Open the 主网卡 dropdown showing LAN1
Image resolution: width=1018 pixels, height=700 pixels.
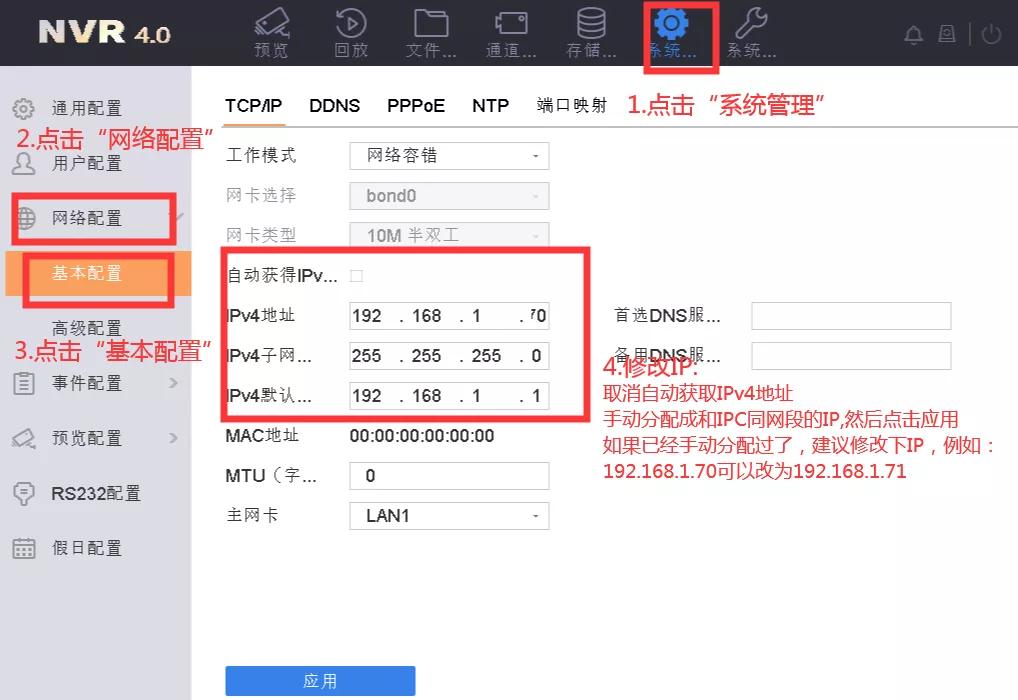(448, 515)
